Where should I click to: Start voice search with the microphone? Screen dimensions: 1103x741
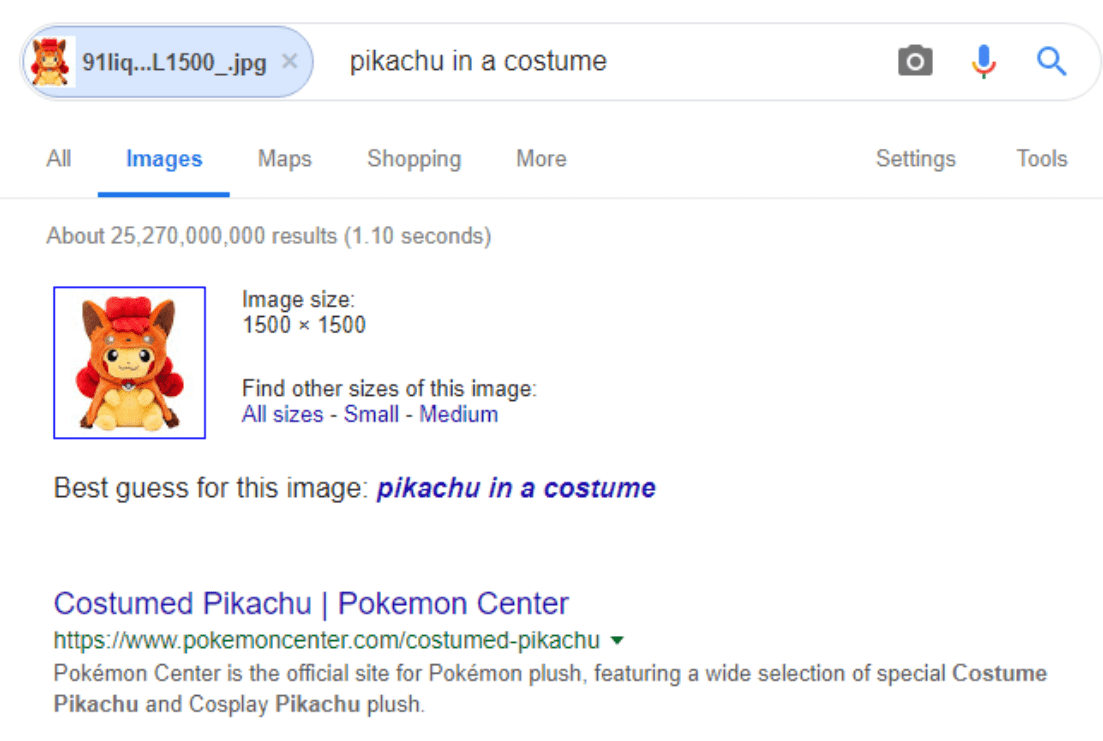click(984, 62)
